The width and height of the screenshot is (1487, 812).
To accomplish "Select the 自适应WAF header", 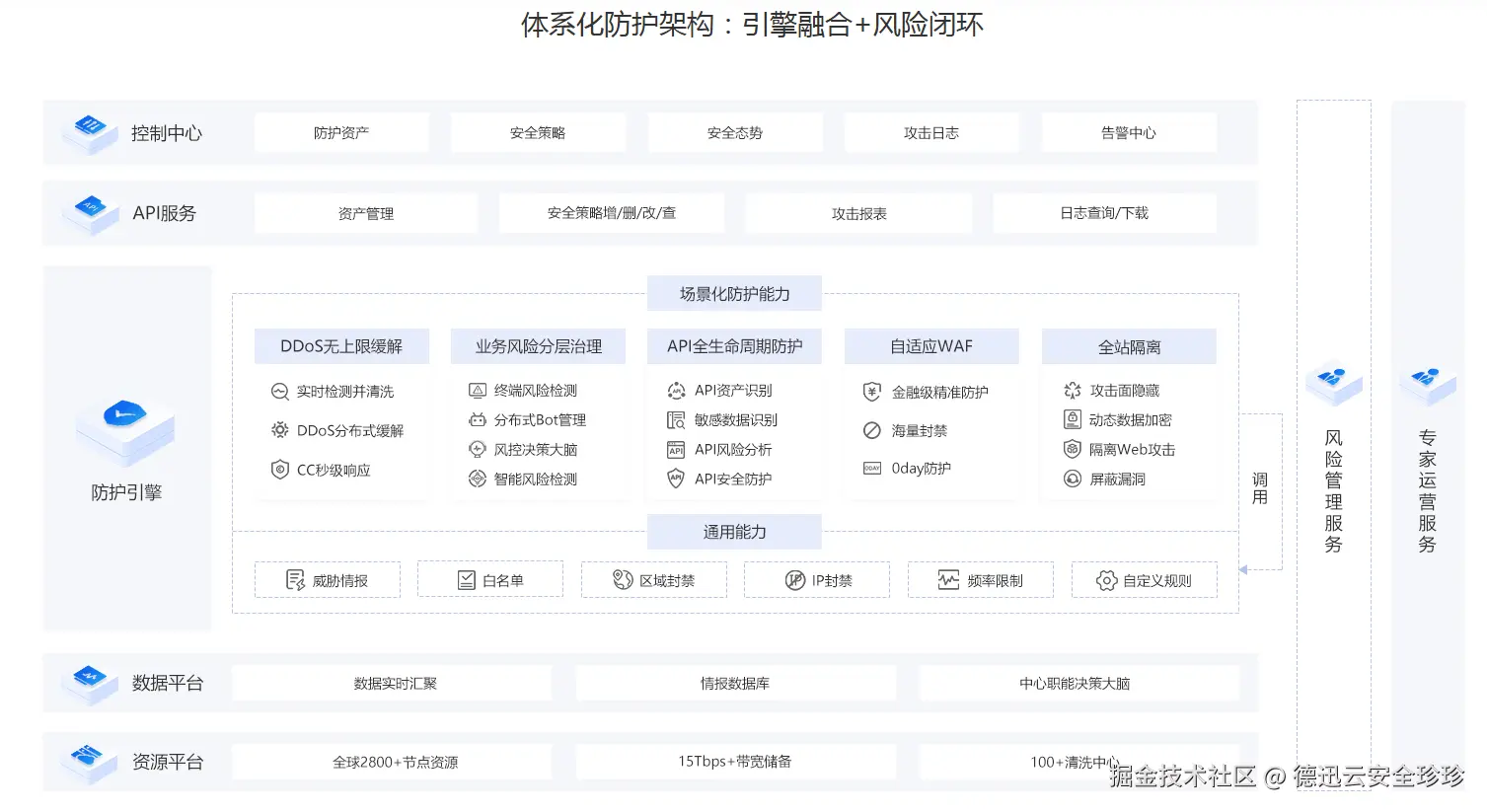I will coord(931,346).
